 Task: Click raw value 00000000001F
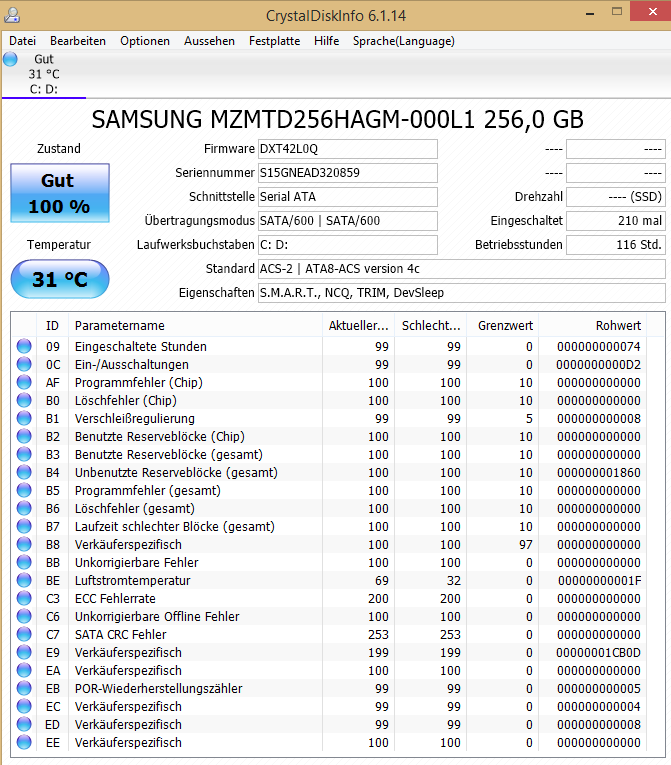point(599,581)
